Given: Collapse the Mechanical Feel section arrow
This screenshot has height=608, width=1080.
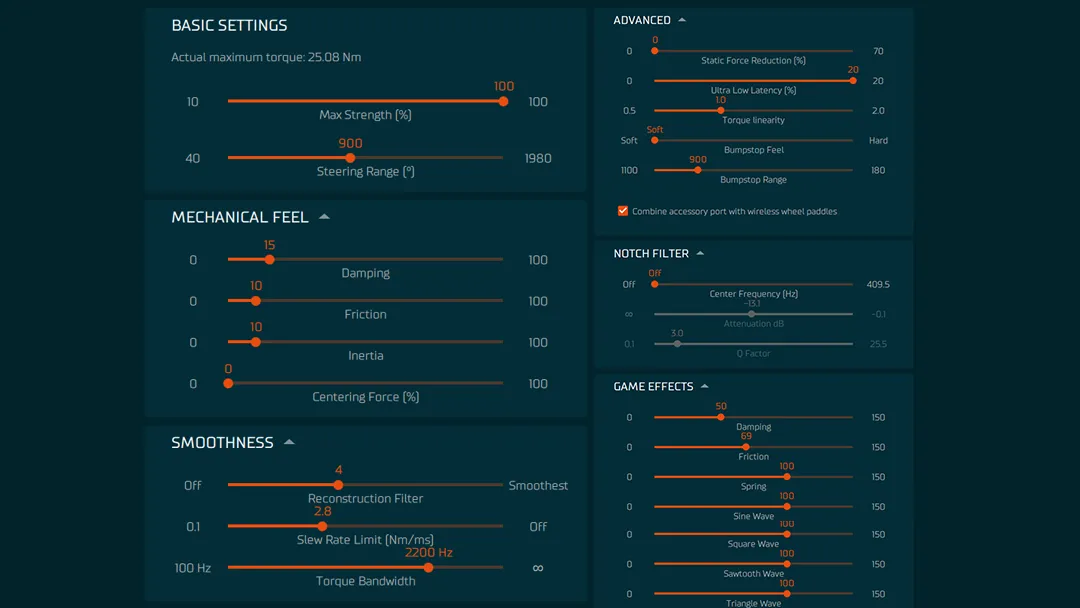Looking at the screenshot, I should pyautogui.click(x=324, y=217).
